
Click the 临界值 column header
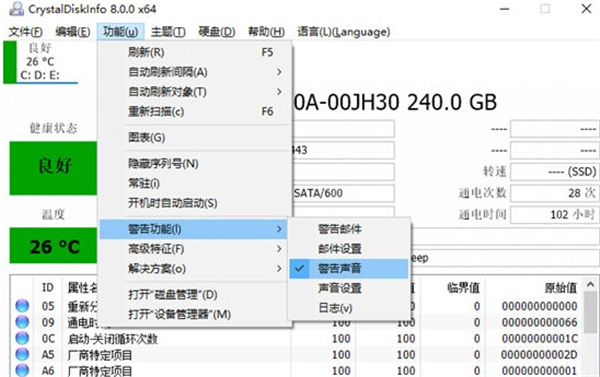463,287
